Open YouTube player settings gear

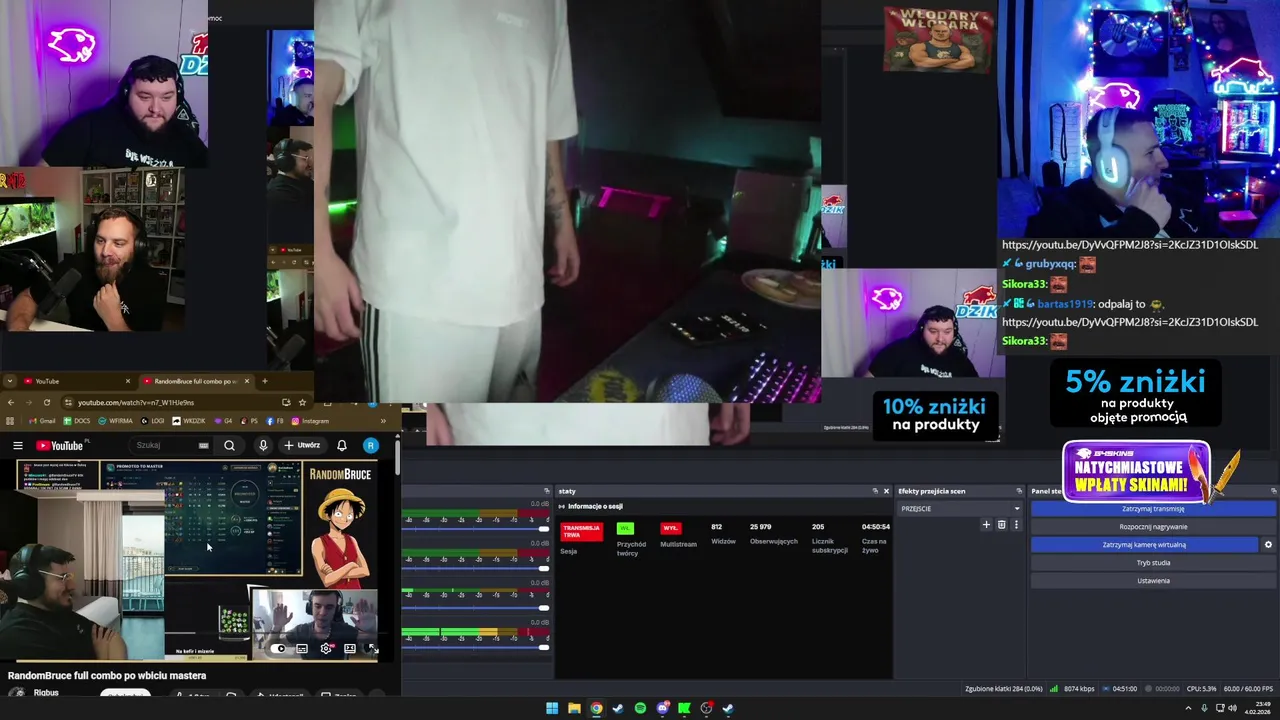(x=326, y=648)
